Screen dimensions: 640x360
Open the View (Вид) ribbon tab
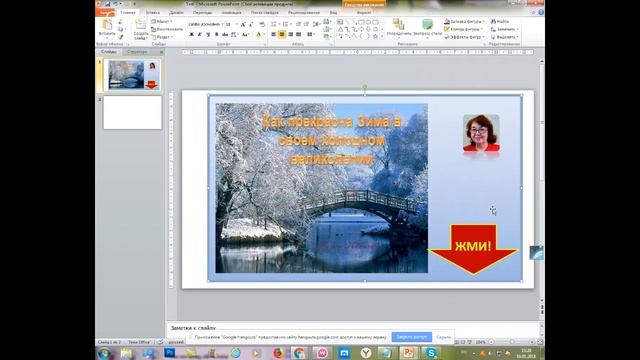[x=333, y=13]
